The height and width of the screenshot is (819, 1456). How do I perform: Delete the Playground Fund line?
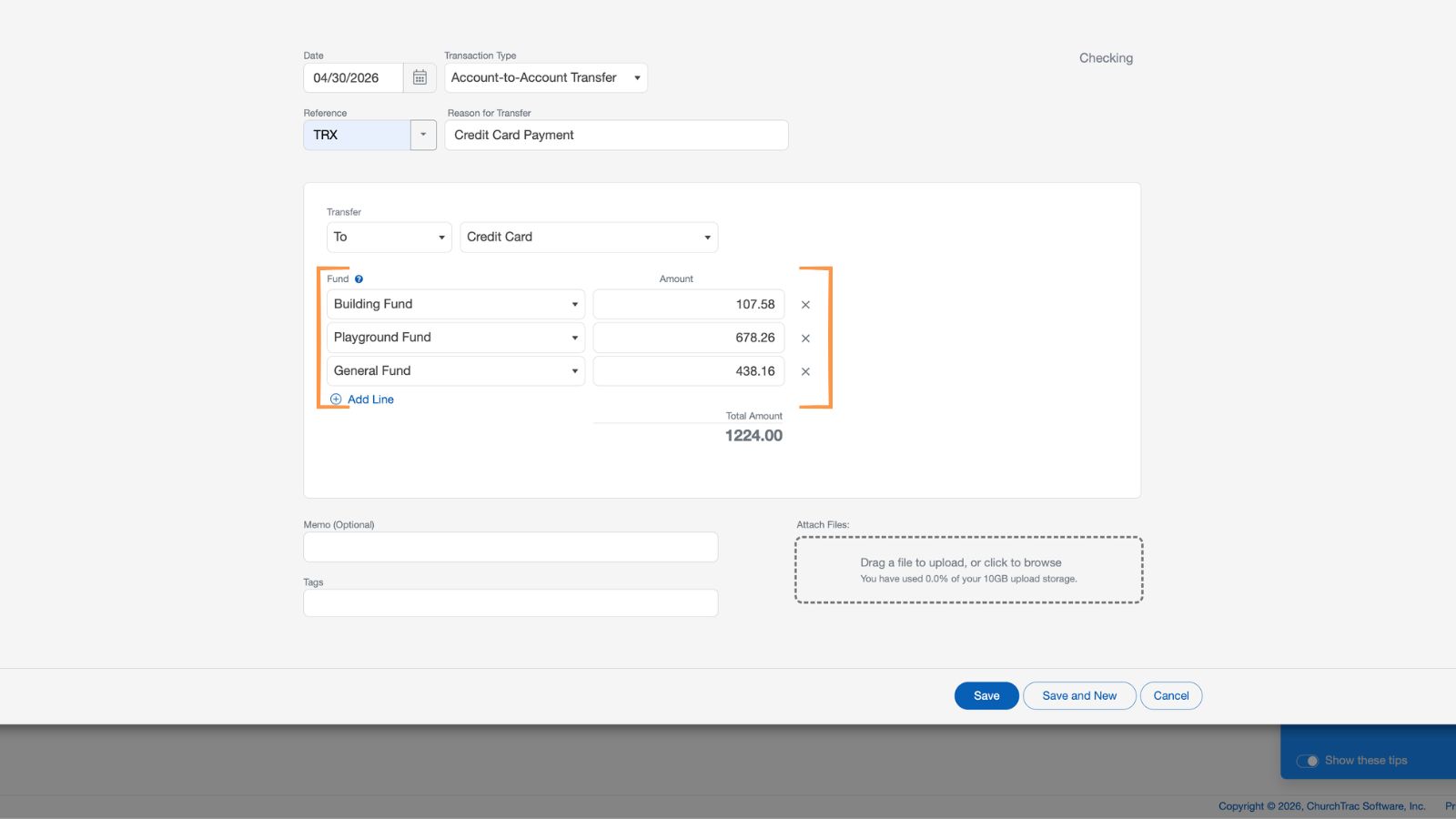click(805, 339)
